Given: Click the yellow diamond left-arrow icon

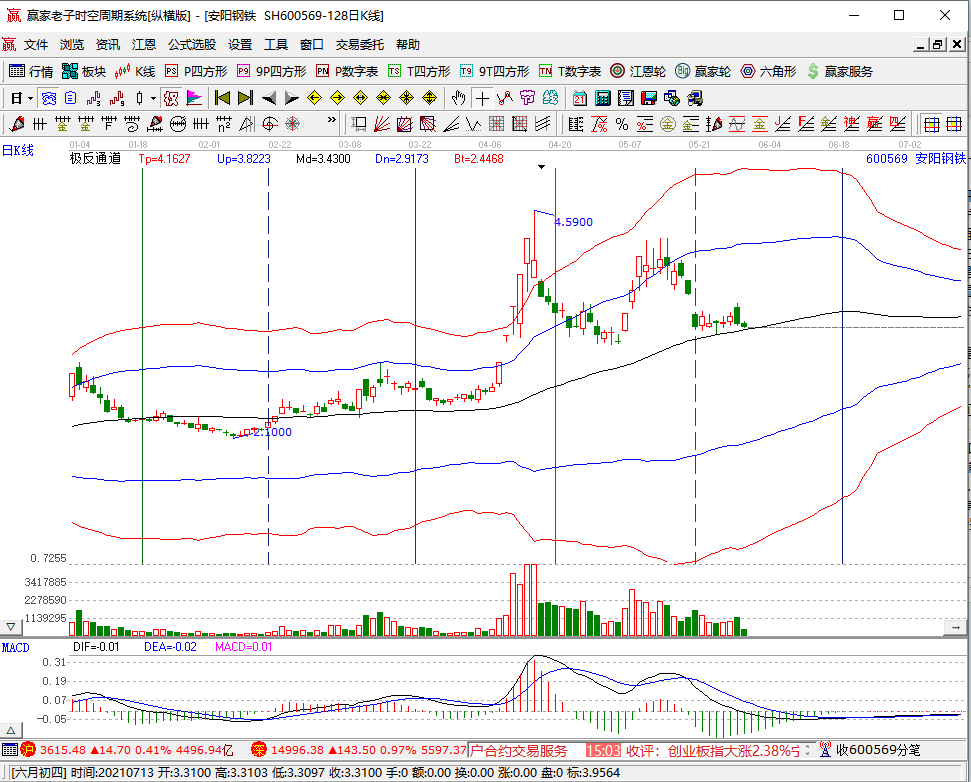Looking at the screenshot, I should (x=315, y=98).
